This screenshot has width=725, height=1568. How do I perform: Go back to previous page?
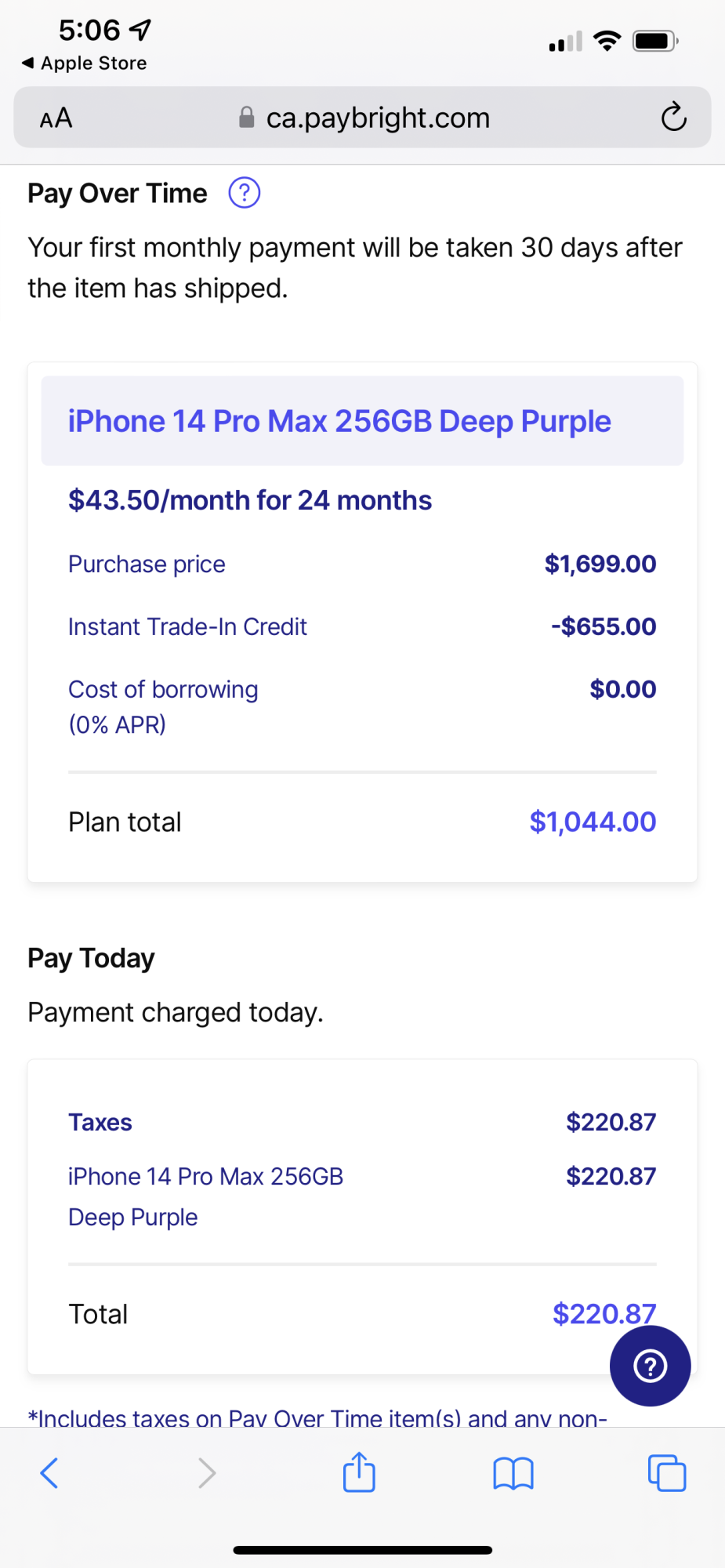tap(49, 1473)
